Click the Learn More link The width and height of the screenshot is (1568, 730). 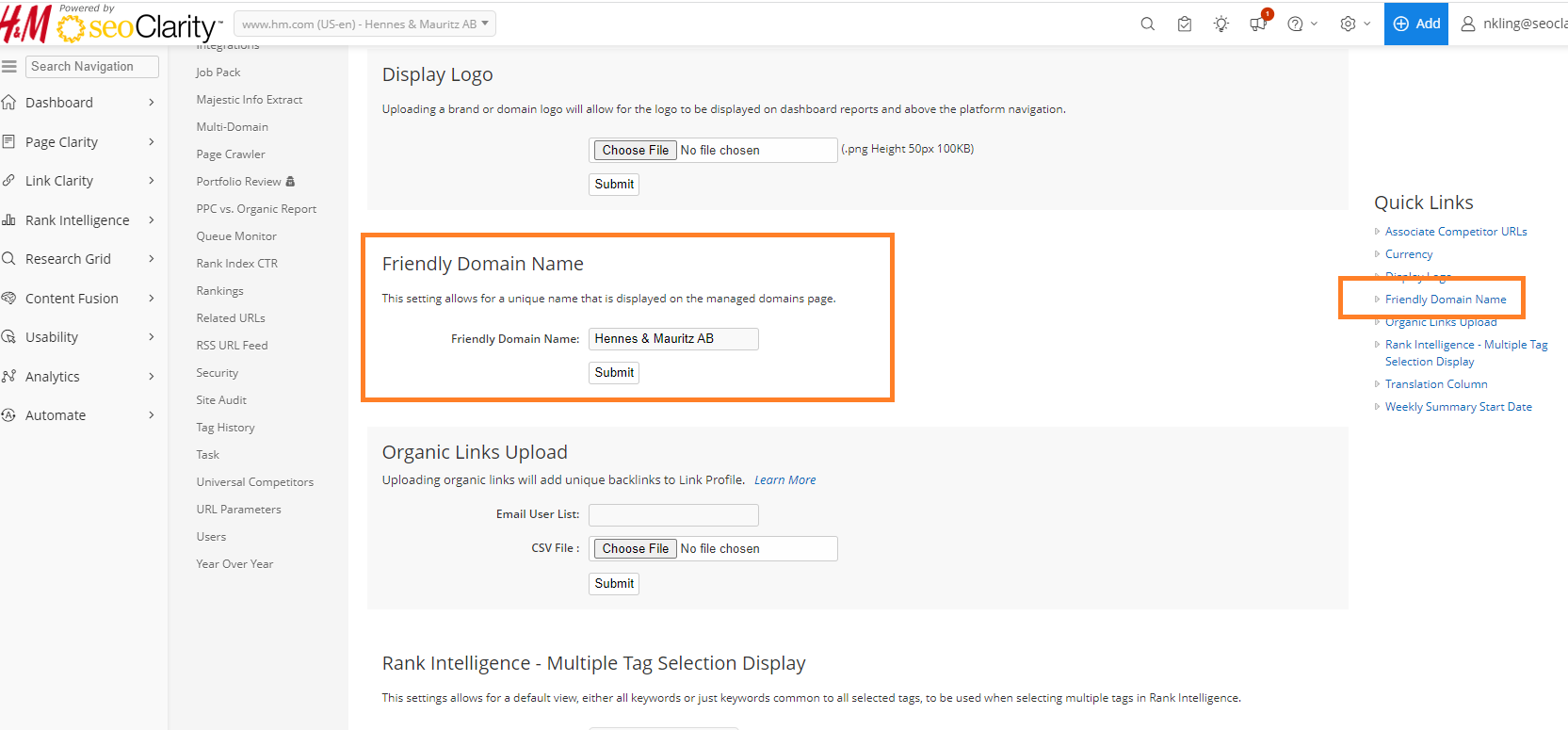tap(784, 480)
